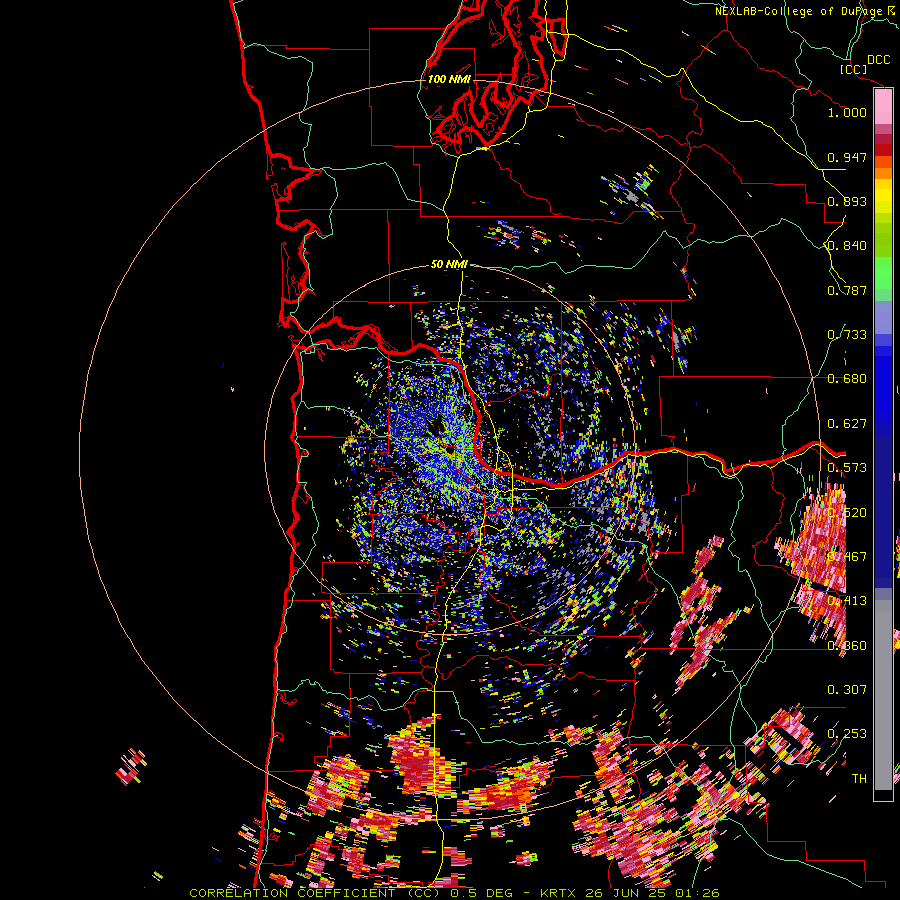The image size is (900, 900).
Task: Click the 50 NMI range ring label
Action: pyautogui.click(x=449, y=264)
